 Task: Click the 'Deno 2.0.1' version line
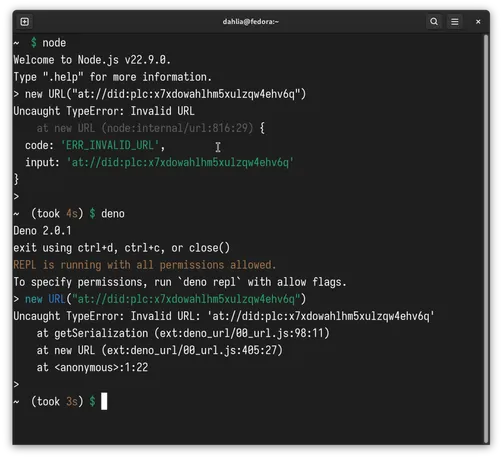coord(42,231)
